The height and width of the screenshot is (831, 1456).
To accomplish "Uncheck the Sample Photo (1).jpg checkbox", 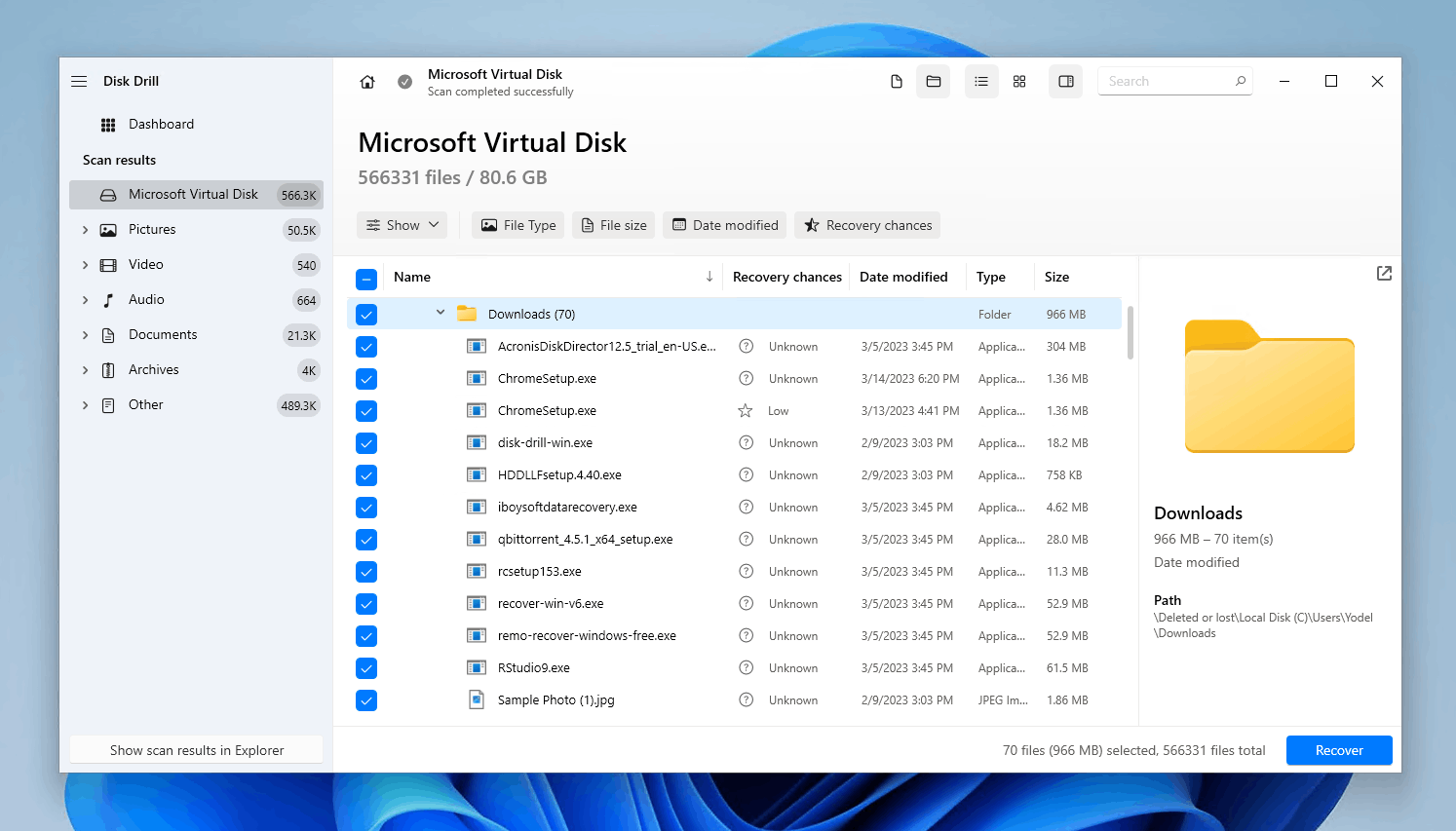I will [366, 700].
